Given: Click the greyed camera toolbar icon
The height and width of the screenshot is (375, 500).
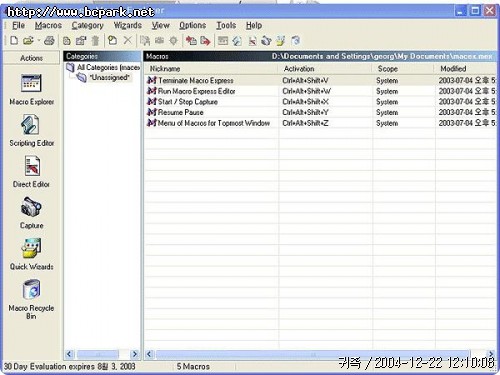Looking at the screenshot, I should tap(159, 41).
